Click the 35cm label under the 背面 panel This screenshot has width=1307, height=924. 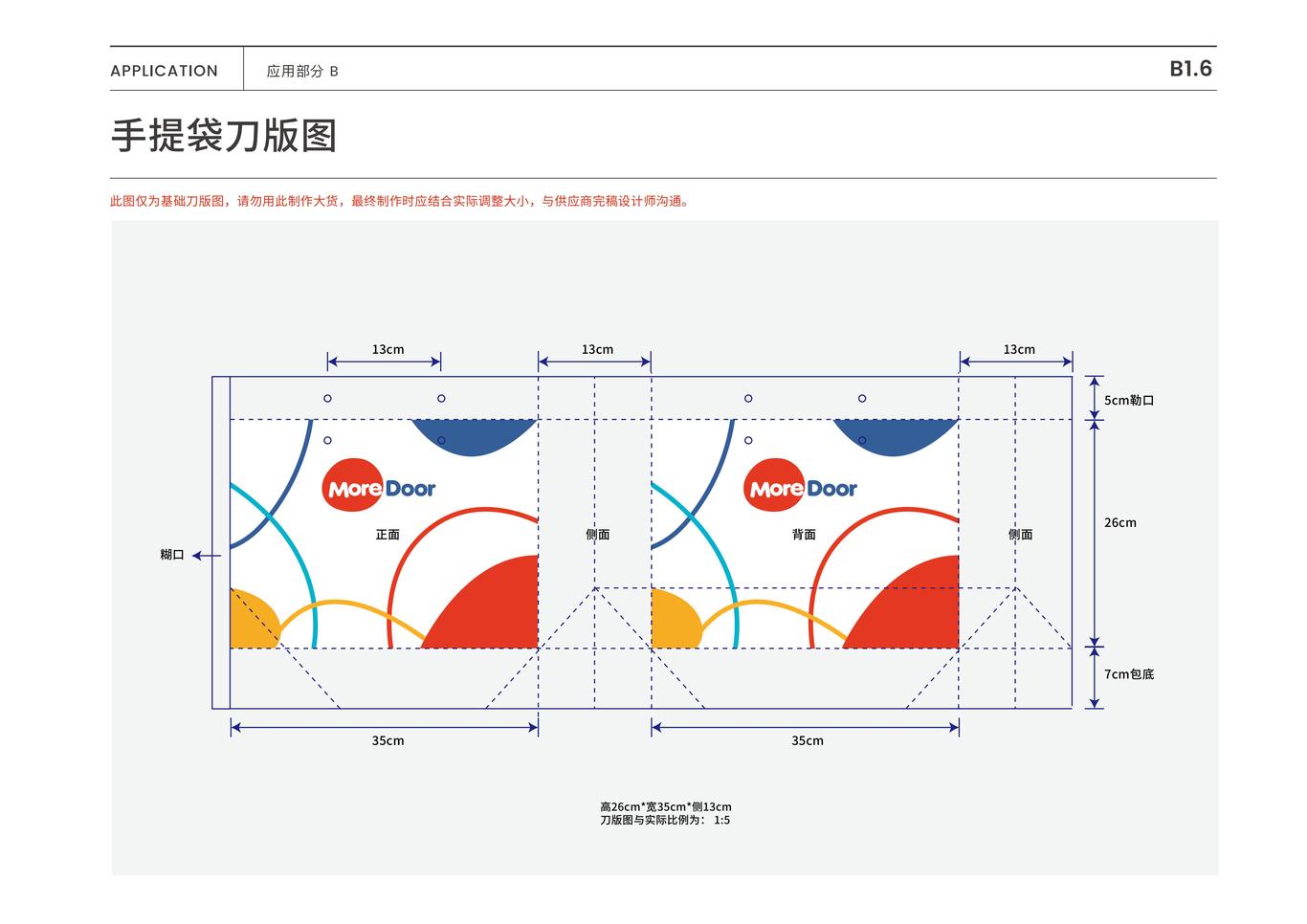[807, 740]
